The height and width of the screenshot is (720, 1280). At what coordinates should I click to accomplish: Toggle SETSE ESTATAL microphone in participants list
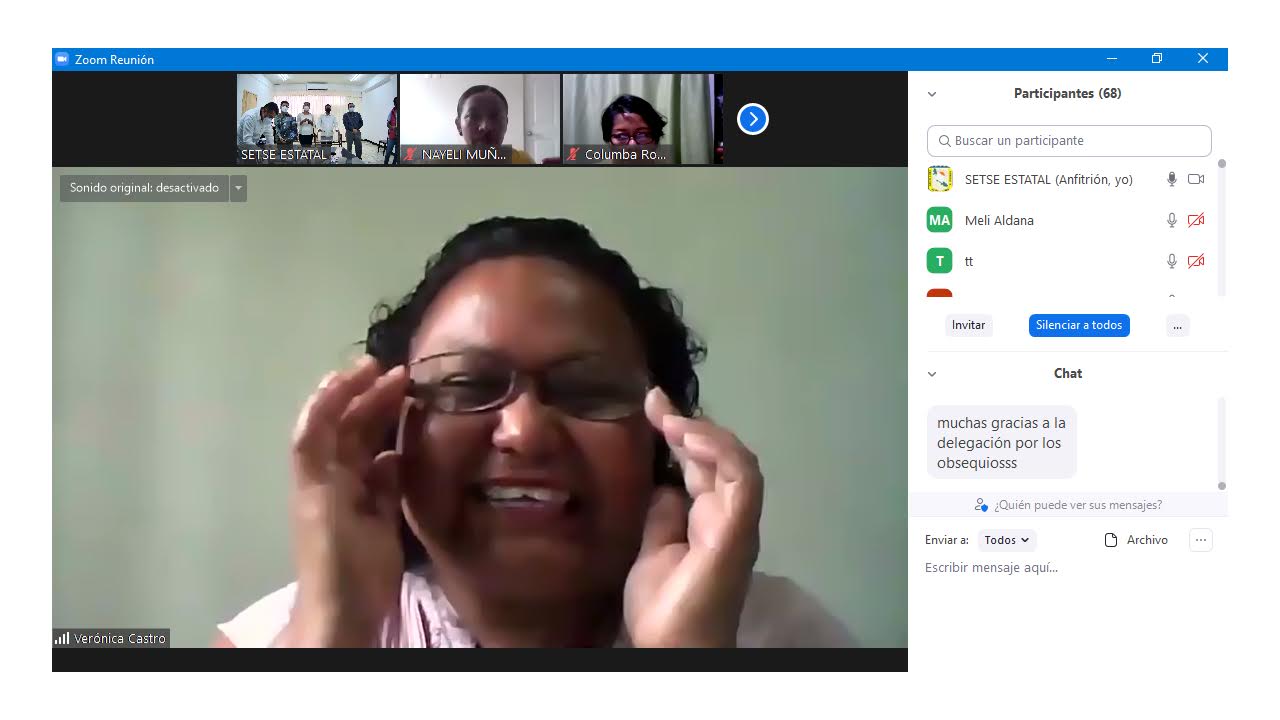pos(1172,179)
